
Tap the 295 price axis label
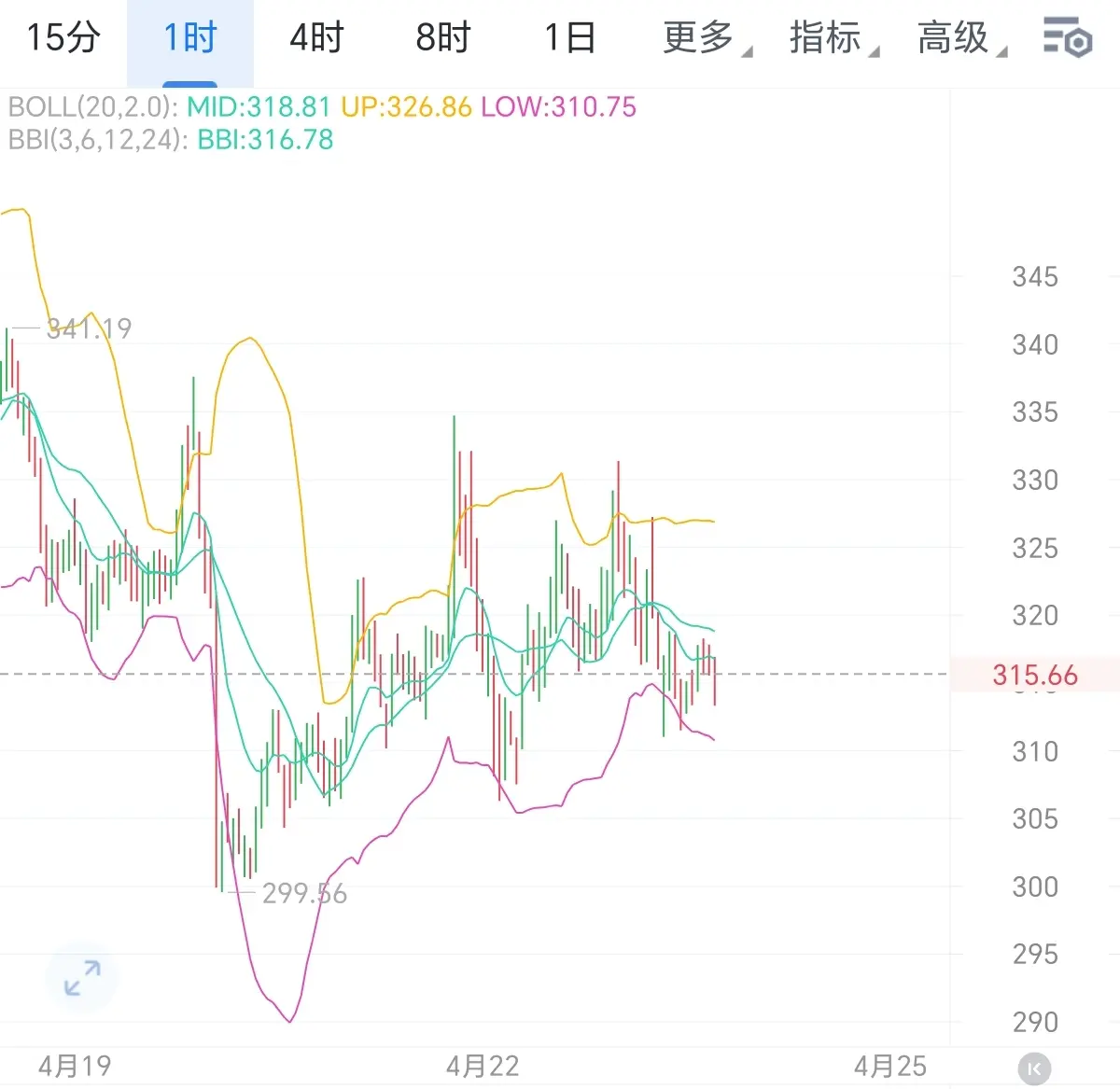1035,955
